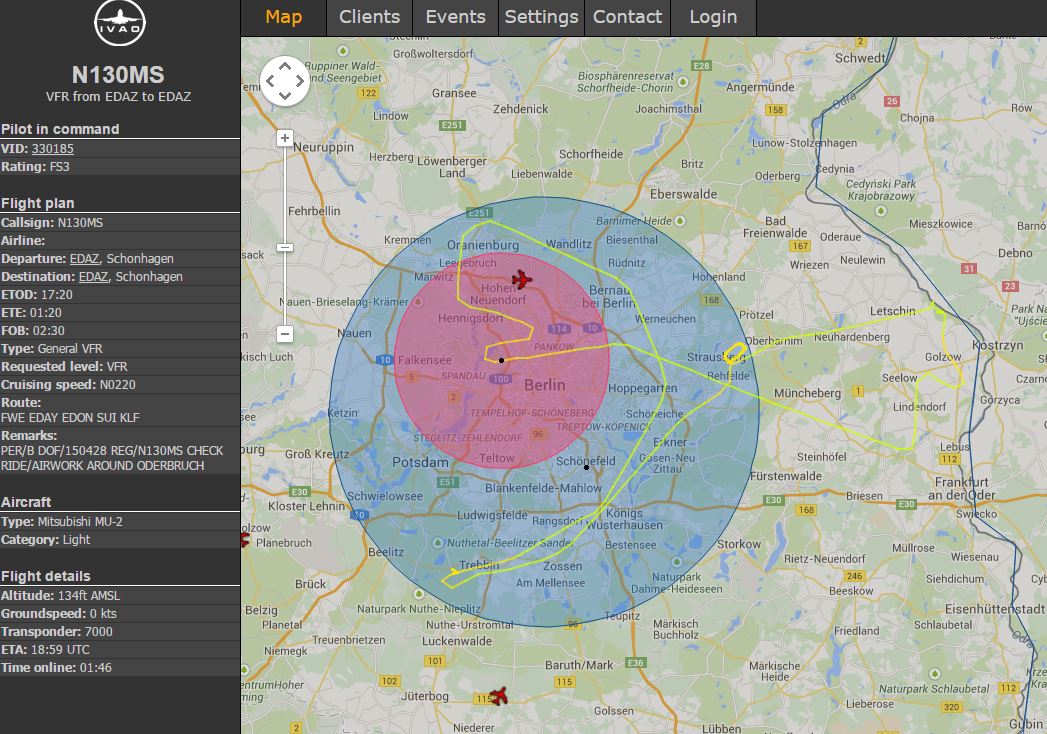1047x734 pixels.
Task: Click the 'FOB: 02:30' row
Action: pos(120,331)
